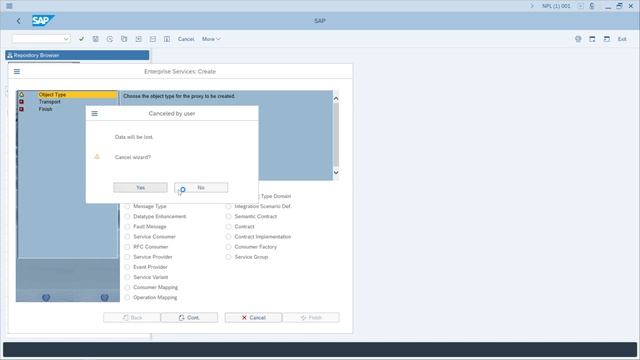Image resolution: width=640 pixels, height=360 pixels.
Task: Select the Fault Message radio button
Action: click(127, 227)
